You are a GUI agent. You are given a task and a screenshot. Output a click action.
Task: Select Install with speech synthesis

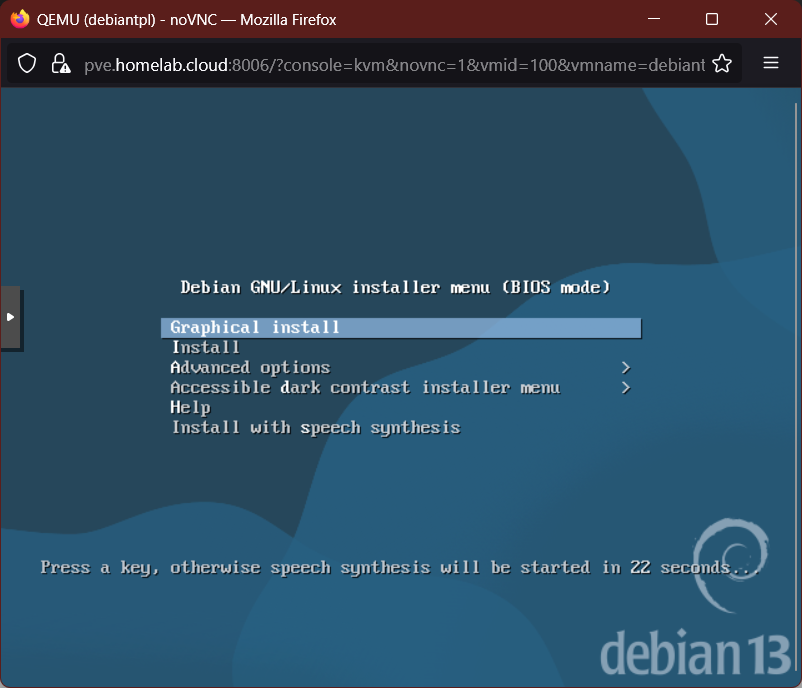[314, 427]
